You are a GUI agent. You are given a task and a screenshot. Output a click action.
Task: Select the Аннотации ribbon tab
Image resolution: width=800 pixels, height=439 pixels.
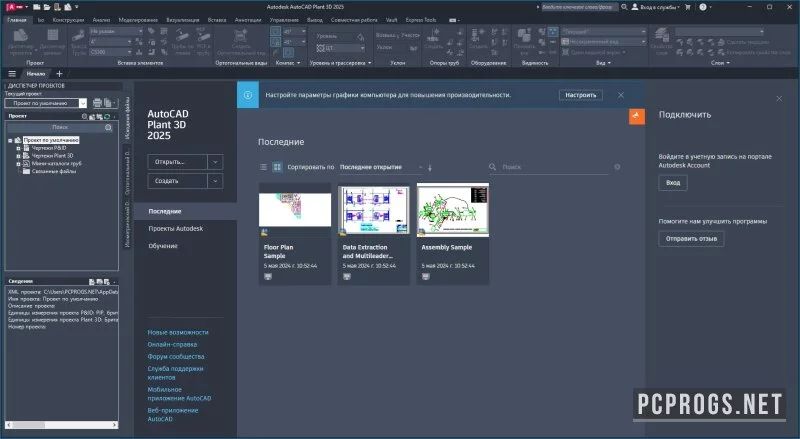[x=248, y=20]
